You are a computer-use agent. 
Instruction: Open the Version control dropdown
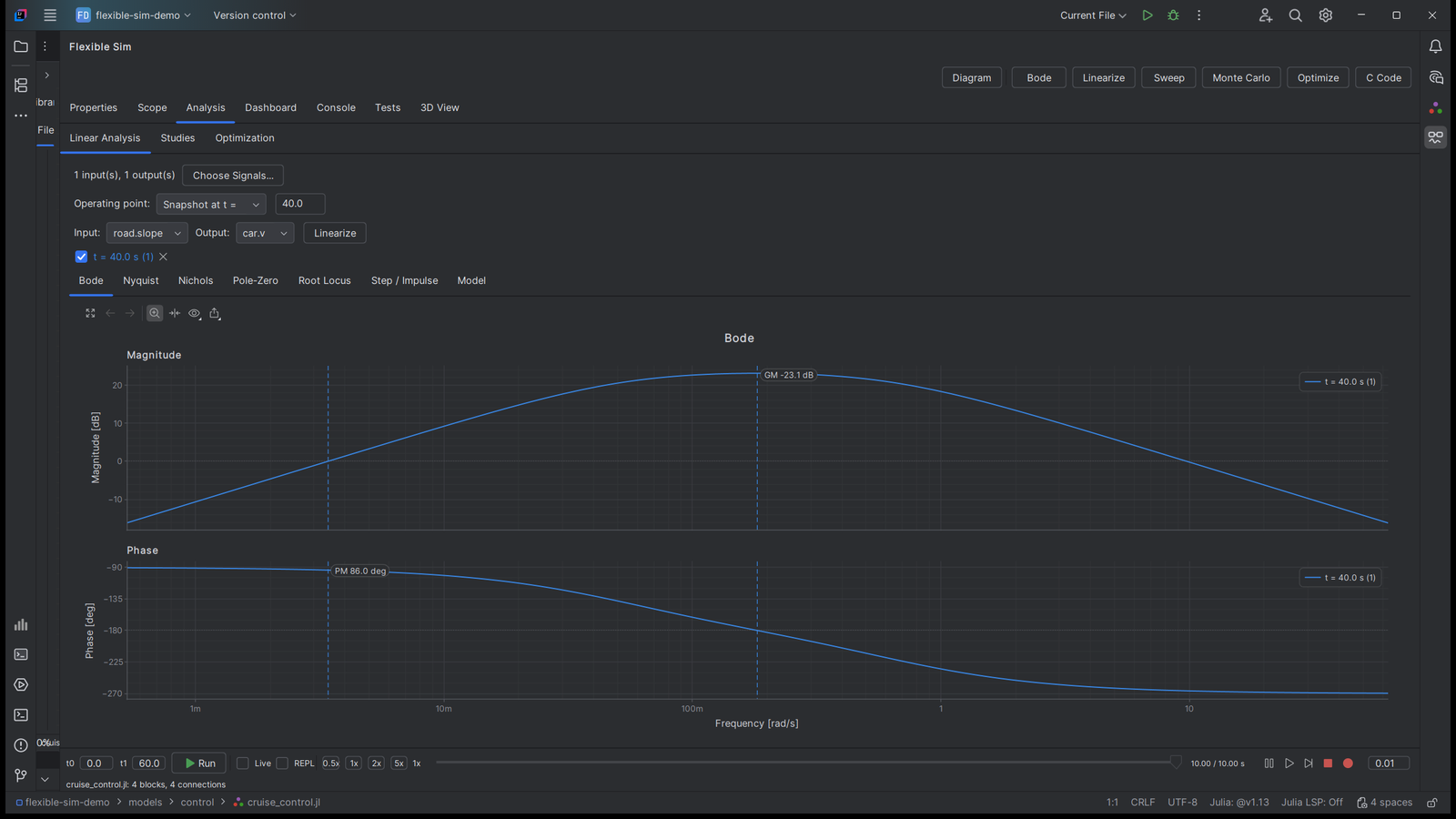[x=255, y=15]
